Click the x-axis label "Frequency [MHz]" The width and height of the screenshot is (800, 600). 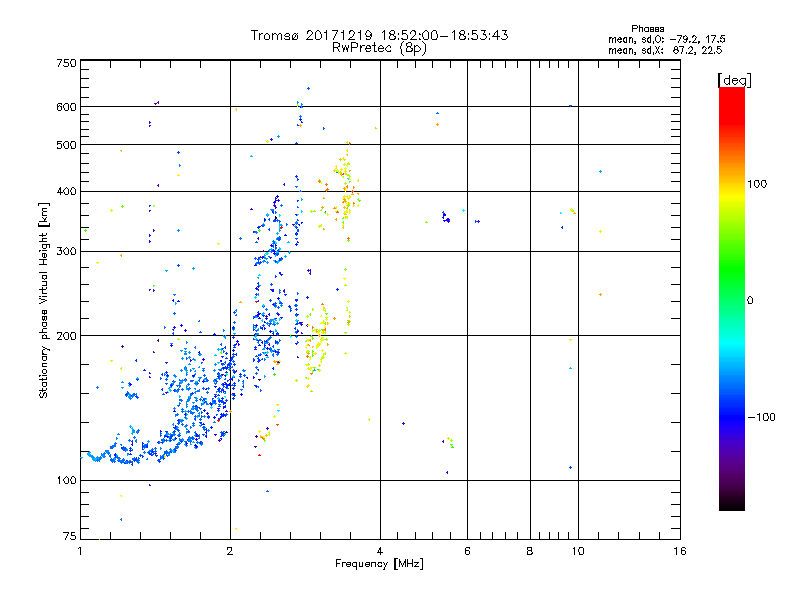tap(379, 564)
